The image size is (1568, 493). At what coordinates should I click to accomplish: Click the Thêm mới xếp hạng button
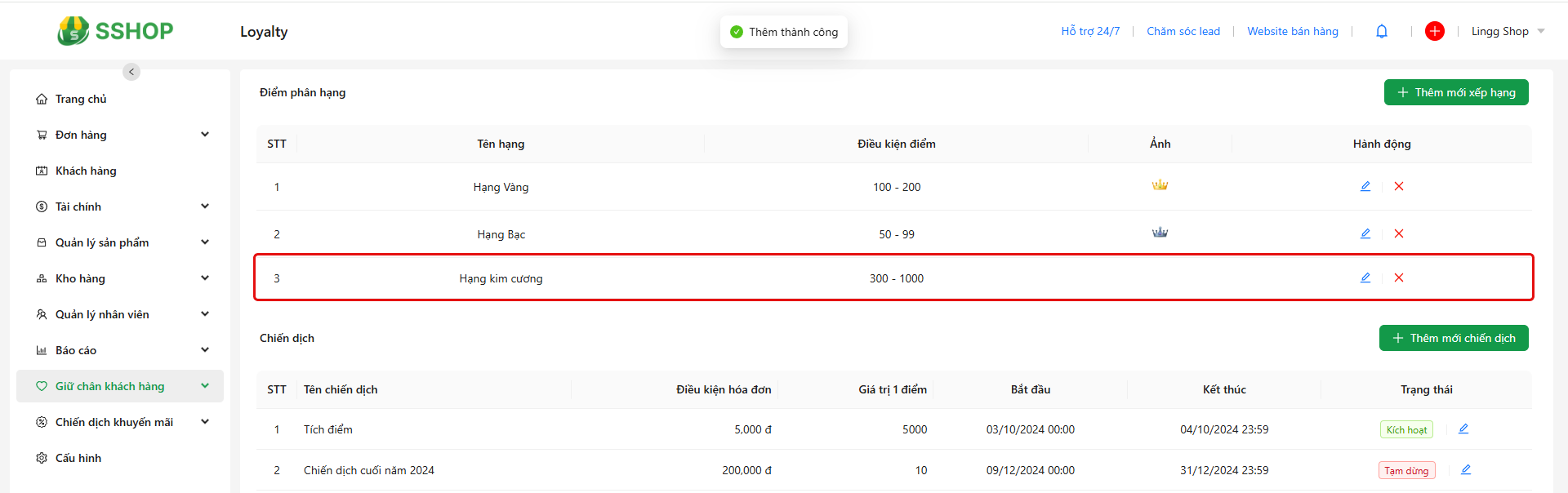pyautogui.click(x=1455, y=92)
